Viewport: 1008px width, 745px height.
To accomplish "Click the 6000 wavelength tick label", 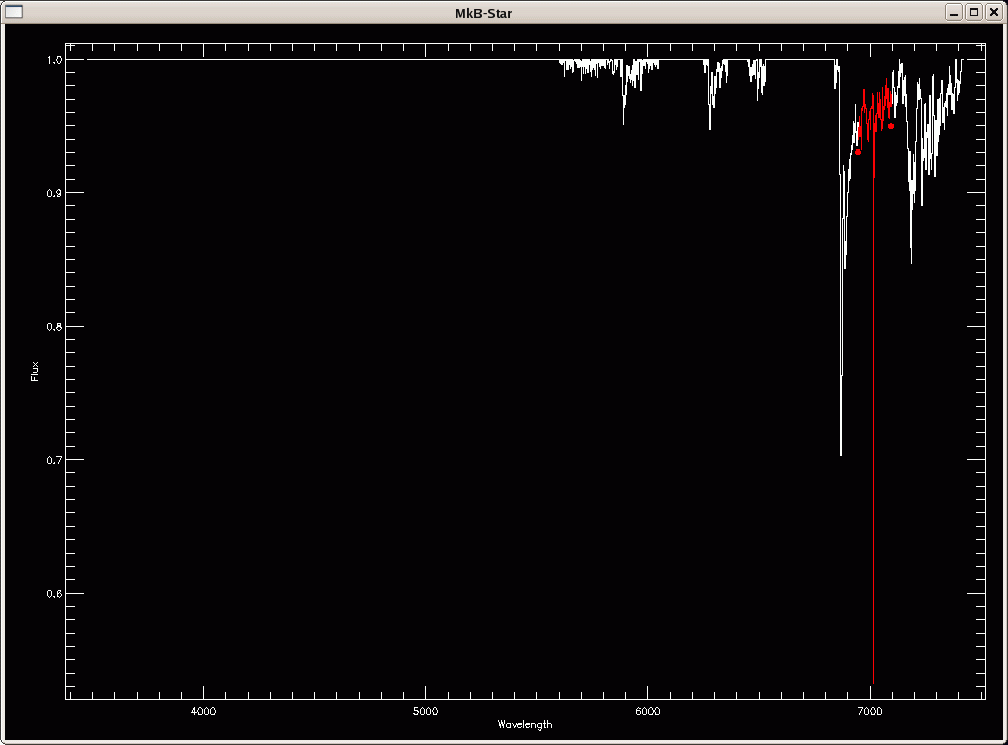I will [647, 711].
